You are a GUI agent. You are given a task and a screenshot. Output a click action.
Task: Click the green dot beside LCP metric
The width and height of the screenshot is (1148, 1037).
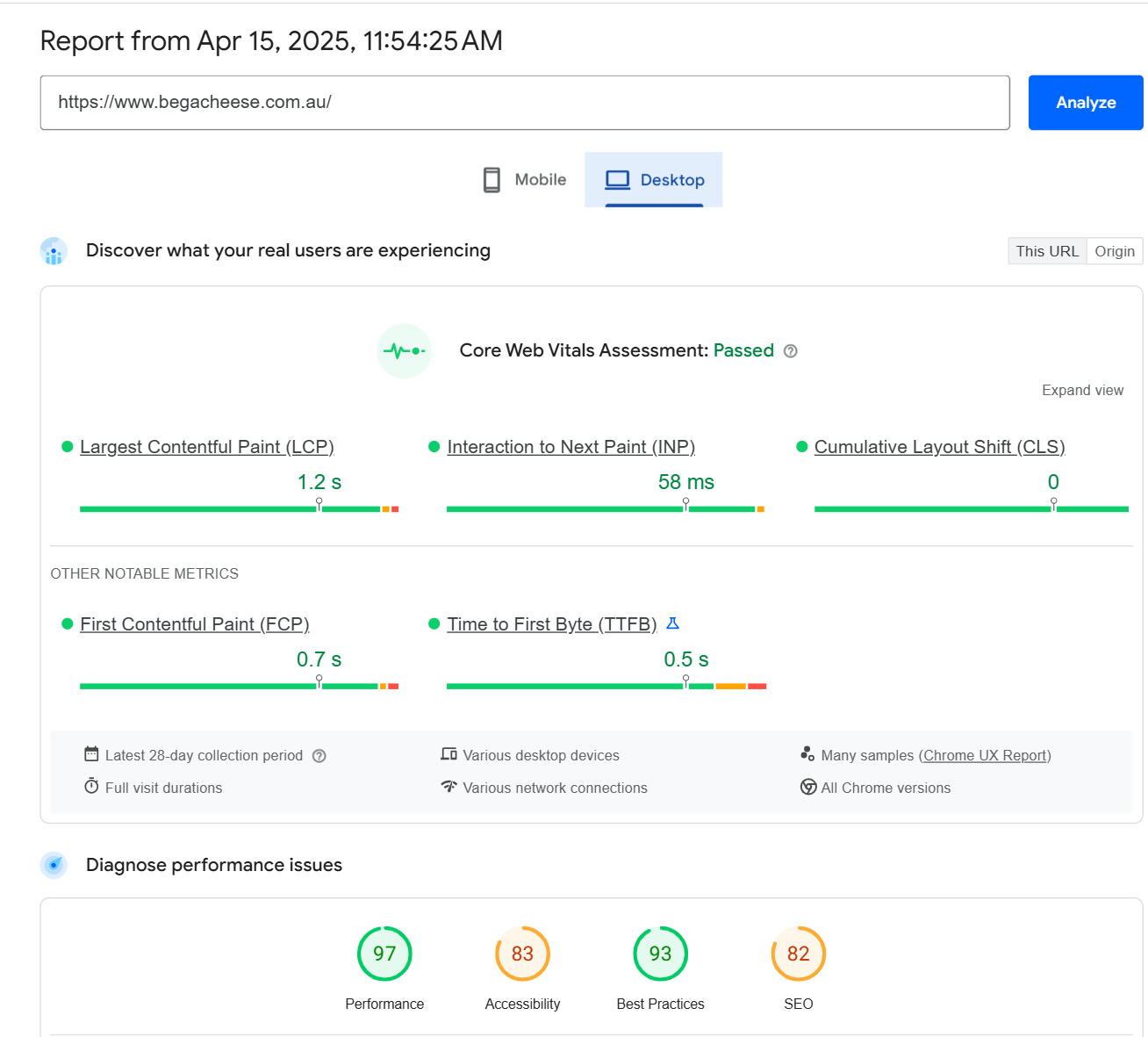(67, 447)
